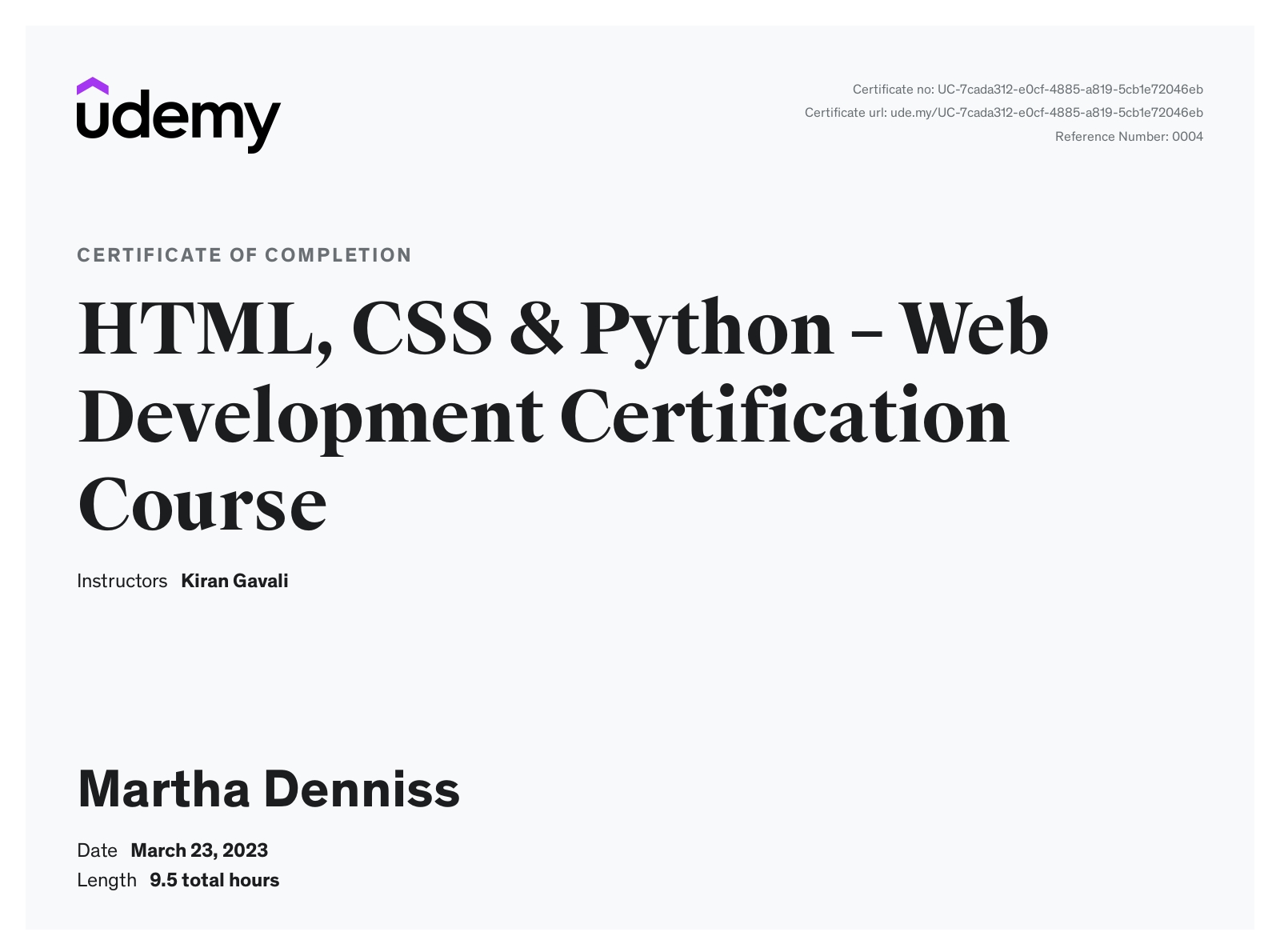The image size is (1280, 952).
Task: Open the certificate url ude.my link text
Action: tap(1046, 113)
